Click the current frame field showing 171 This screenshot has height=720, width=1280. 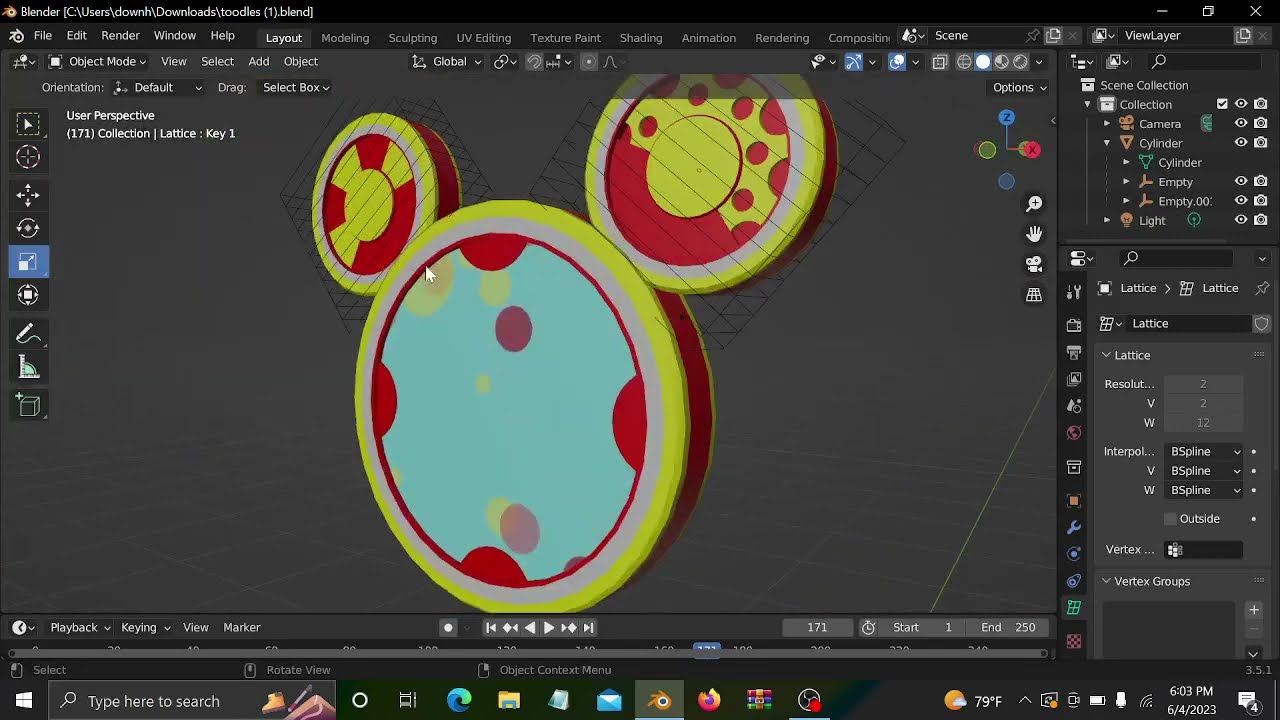(817, 628)
